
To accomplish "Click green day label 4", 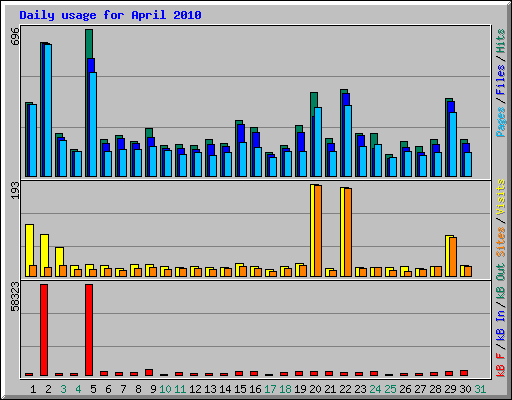I will click(x=78, y=389).
